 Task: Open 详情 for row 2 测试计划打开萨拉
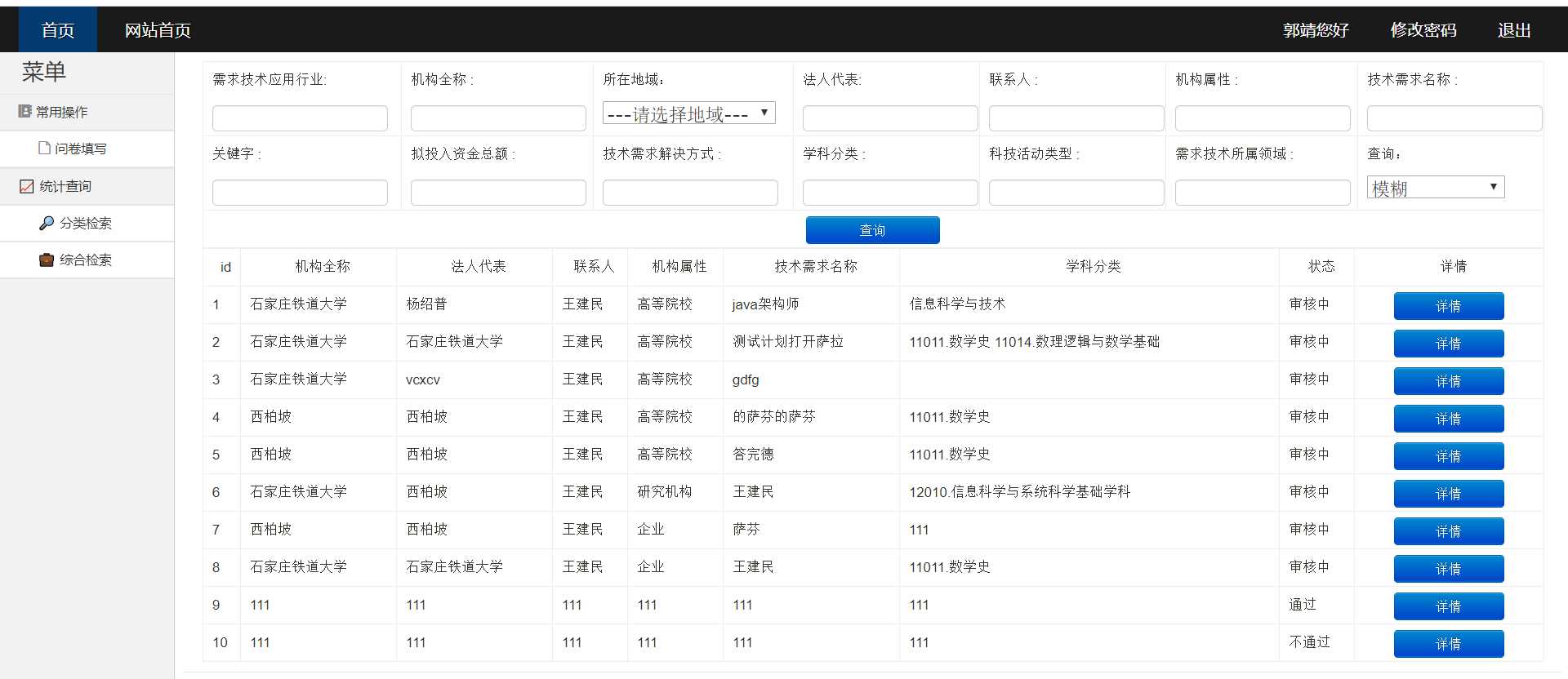1449,344
